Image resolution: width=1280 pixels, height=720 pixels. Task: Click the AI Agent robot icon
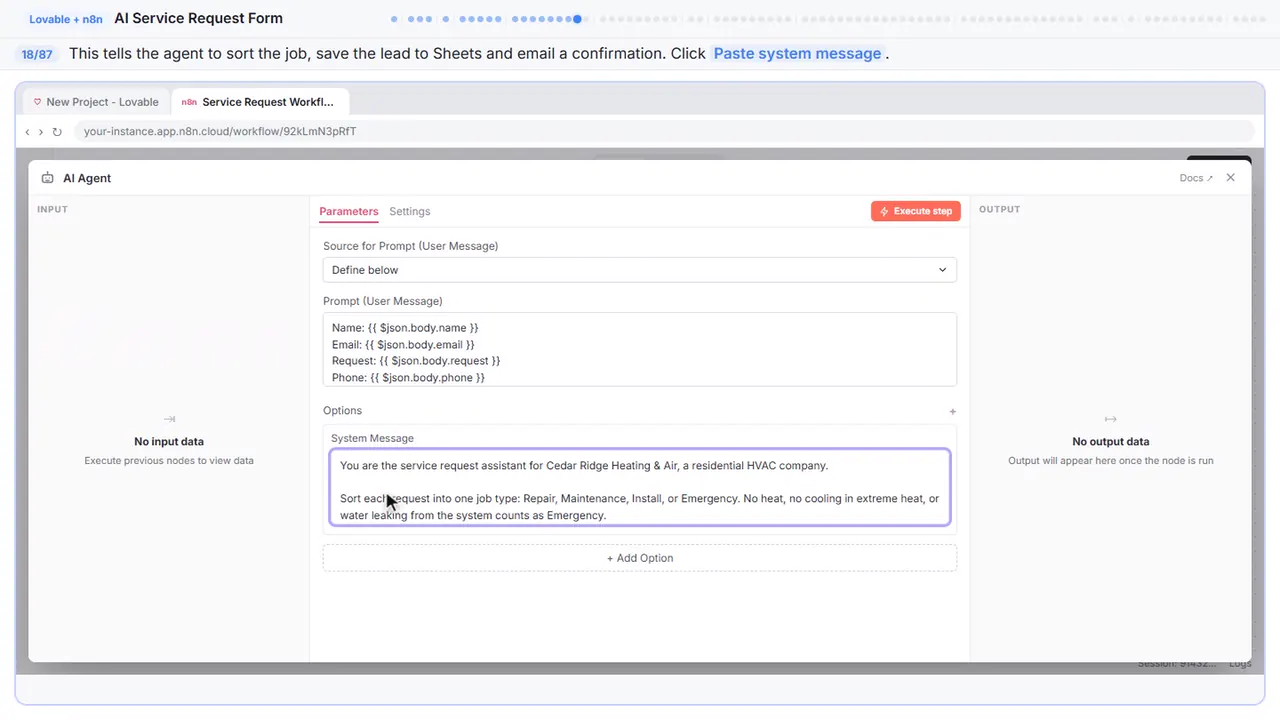47,178
